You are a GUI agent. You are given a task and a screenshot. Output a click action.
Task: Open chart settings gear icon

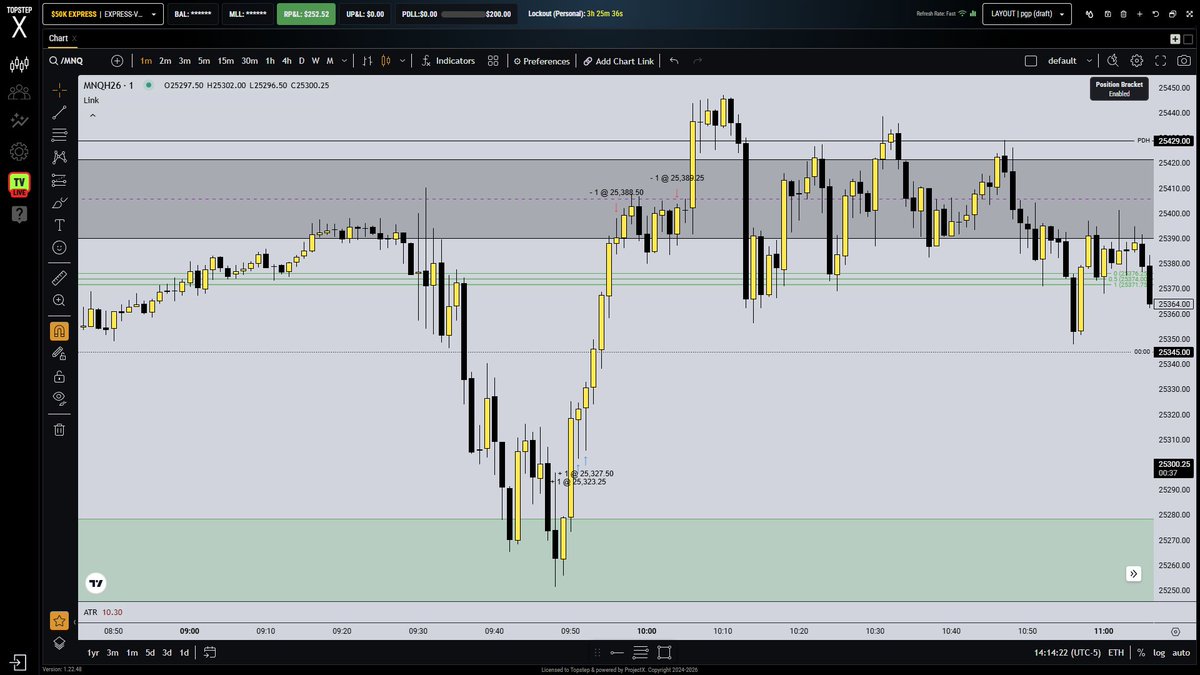tap(1136, 61)
